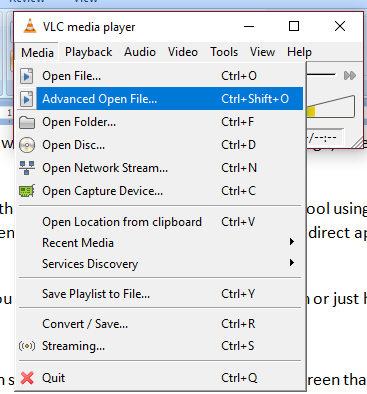Choose Save Playlist to File…

point(161,294)
